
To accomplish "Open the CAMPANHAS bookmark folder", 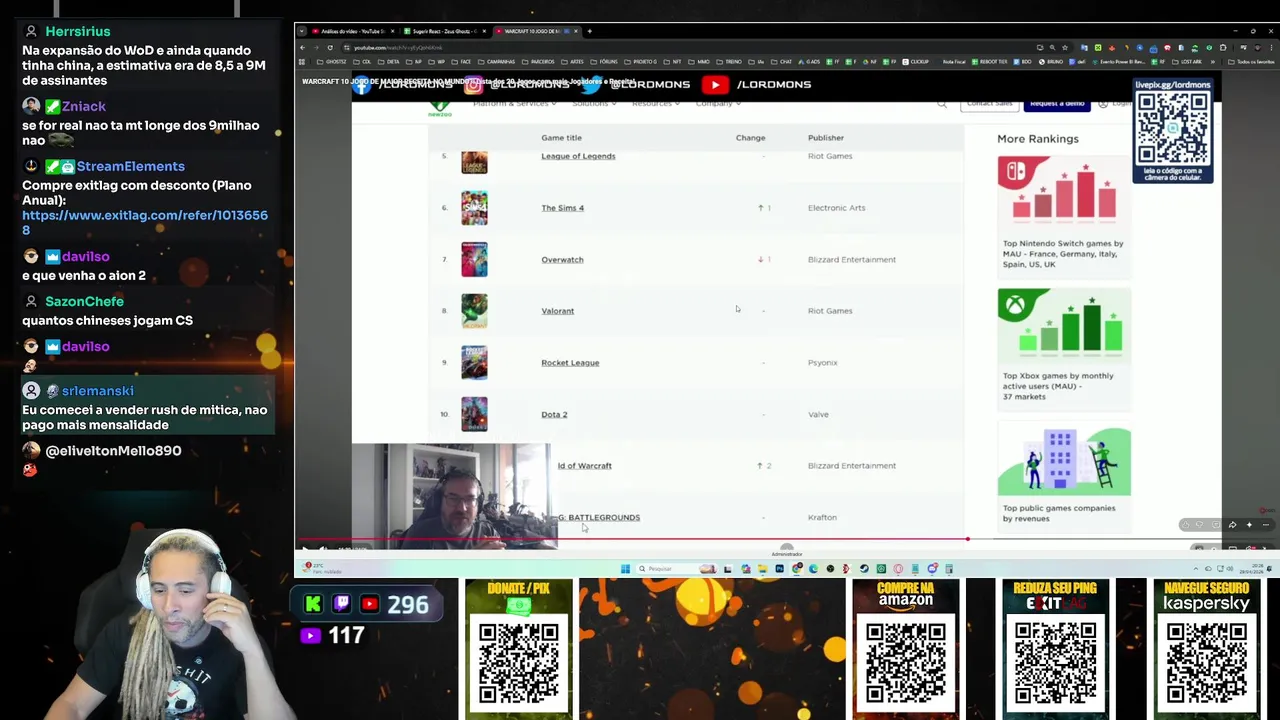I will pyautogui.click(x=498, y=62).
